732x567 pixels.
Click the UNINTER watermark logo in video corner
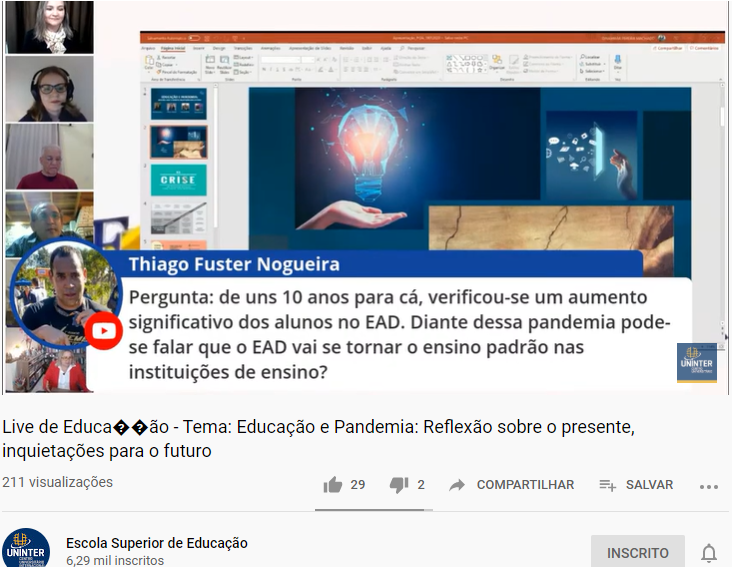(696, 364)
